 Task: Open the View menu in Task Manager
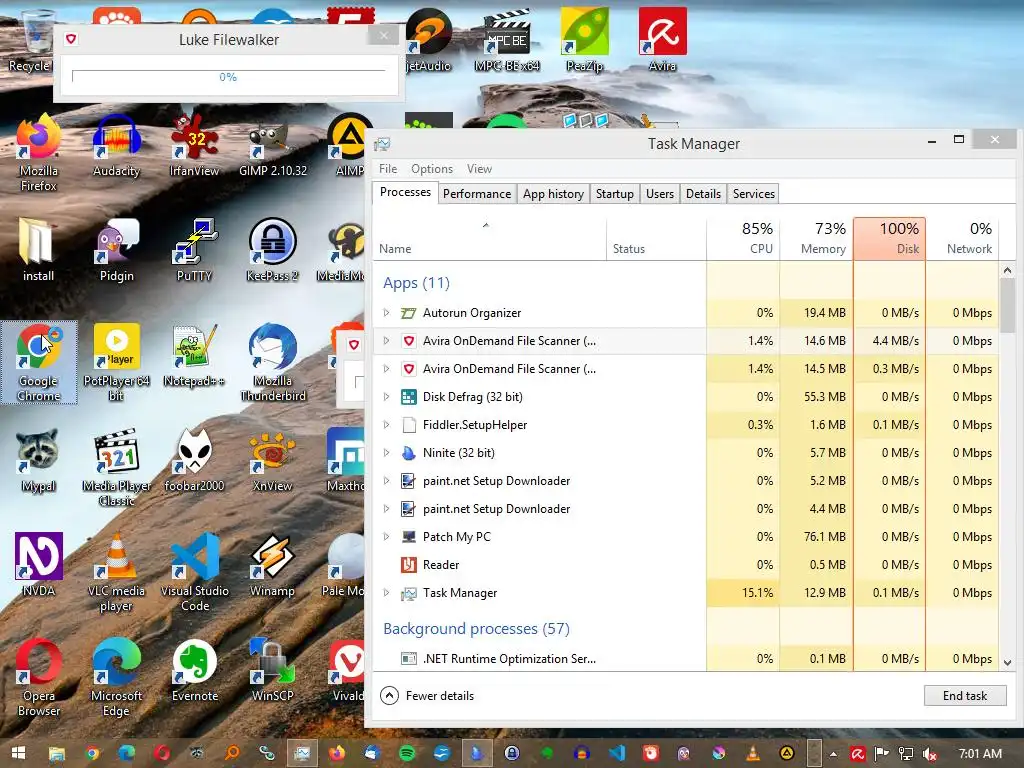[x=479, y=168]
